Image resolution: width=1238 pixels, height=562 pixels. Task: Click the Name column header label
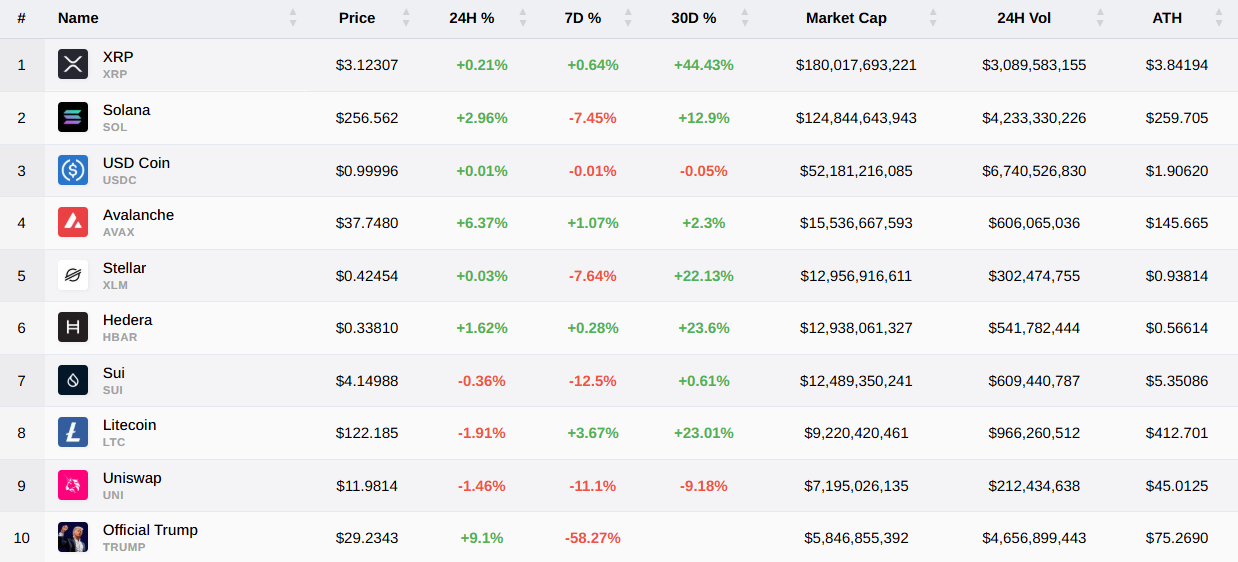[78, 18]
